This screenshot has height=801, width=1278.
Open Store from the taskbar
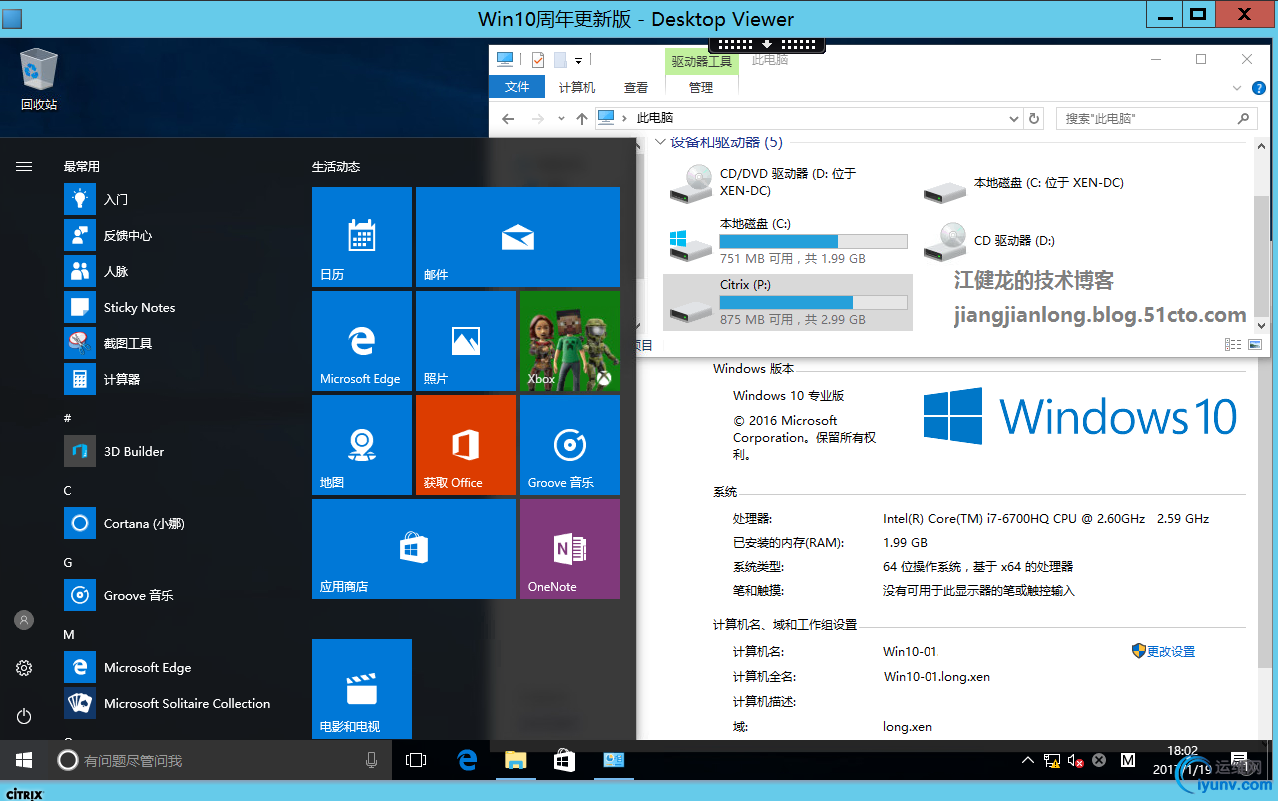[x=565, y=760]
